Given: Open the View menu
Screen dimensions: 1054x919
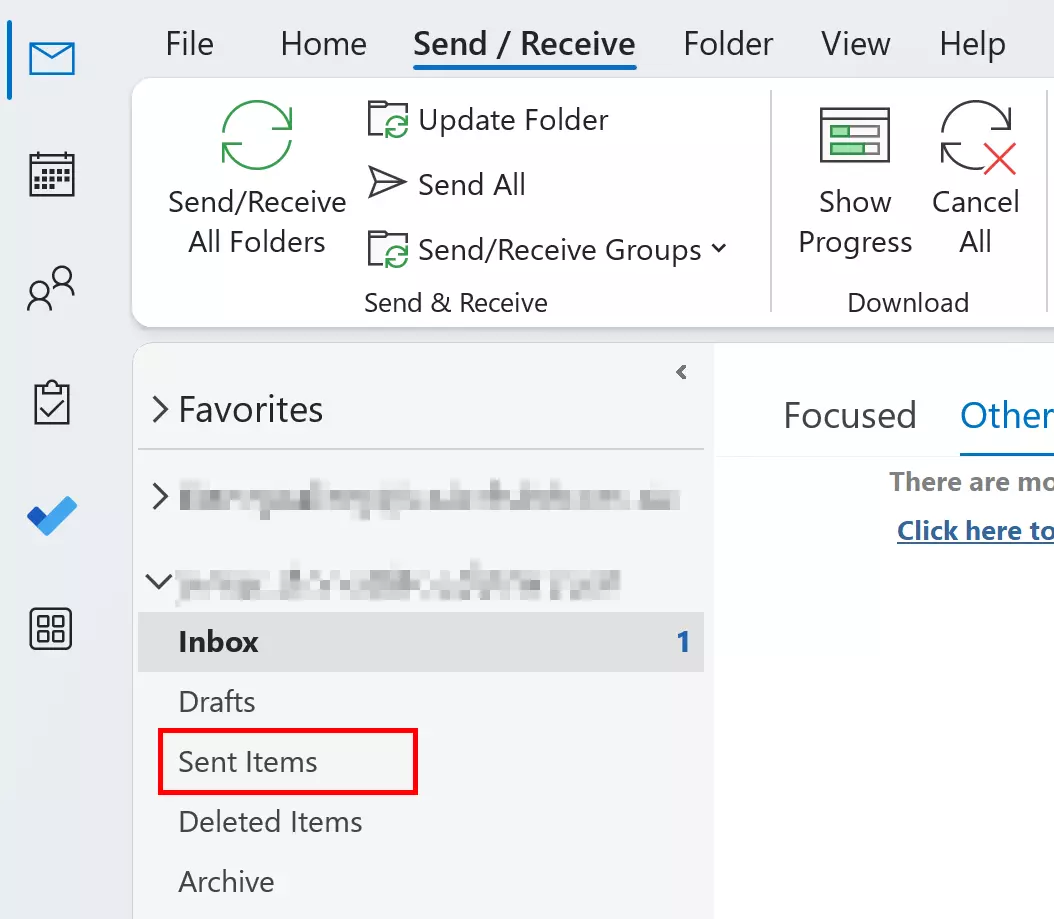Looking at the screenshot, I should (x=855, y=44).
